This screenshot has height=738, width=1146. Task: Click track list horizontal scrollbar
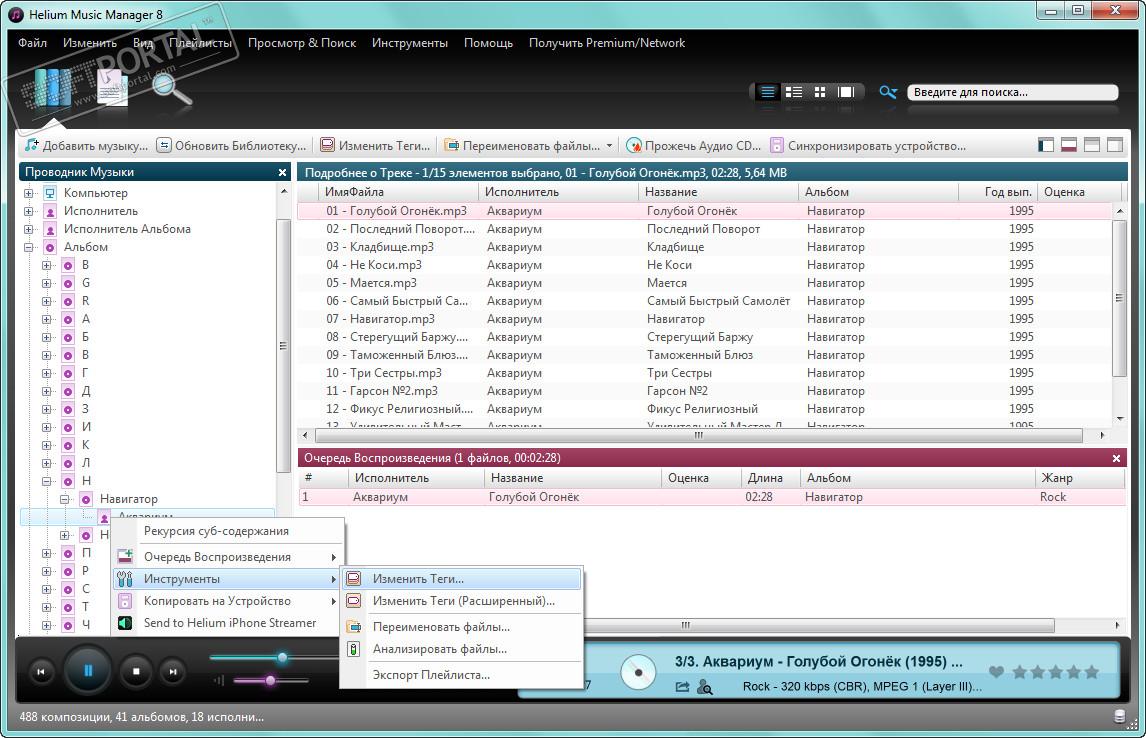[x=698, y=435]
